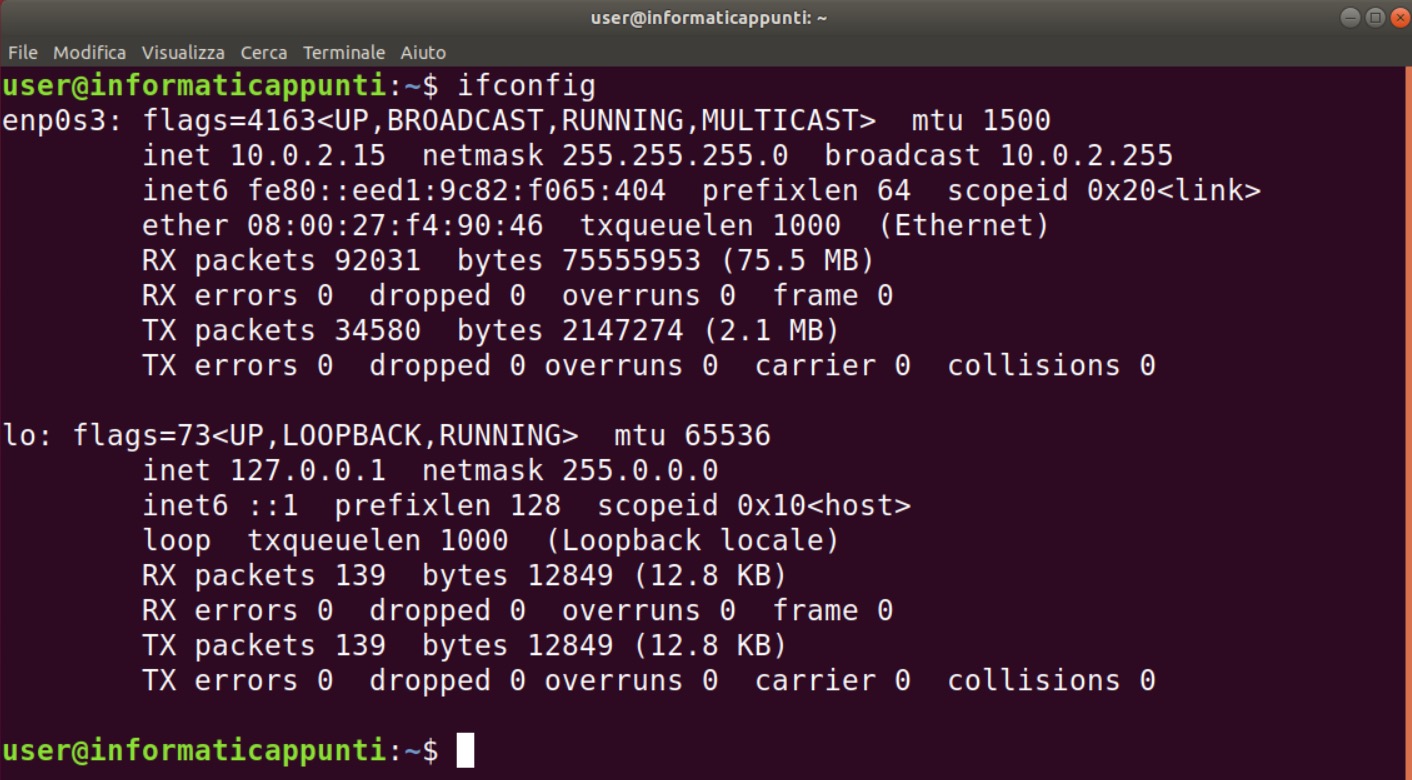1412x780 pixels.
Task: Open the File menu
Action: 22,52
